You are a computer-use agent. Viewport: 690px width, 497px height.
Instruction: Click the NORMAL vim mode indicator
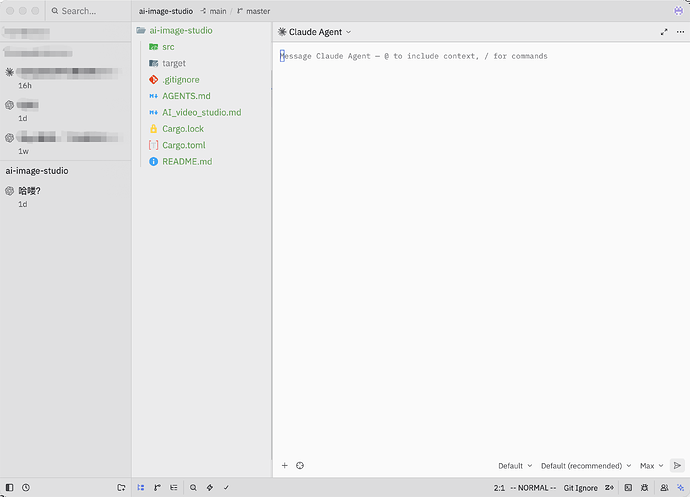(533, 488)
